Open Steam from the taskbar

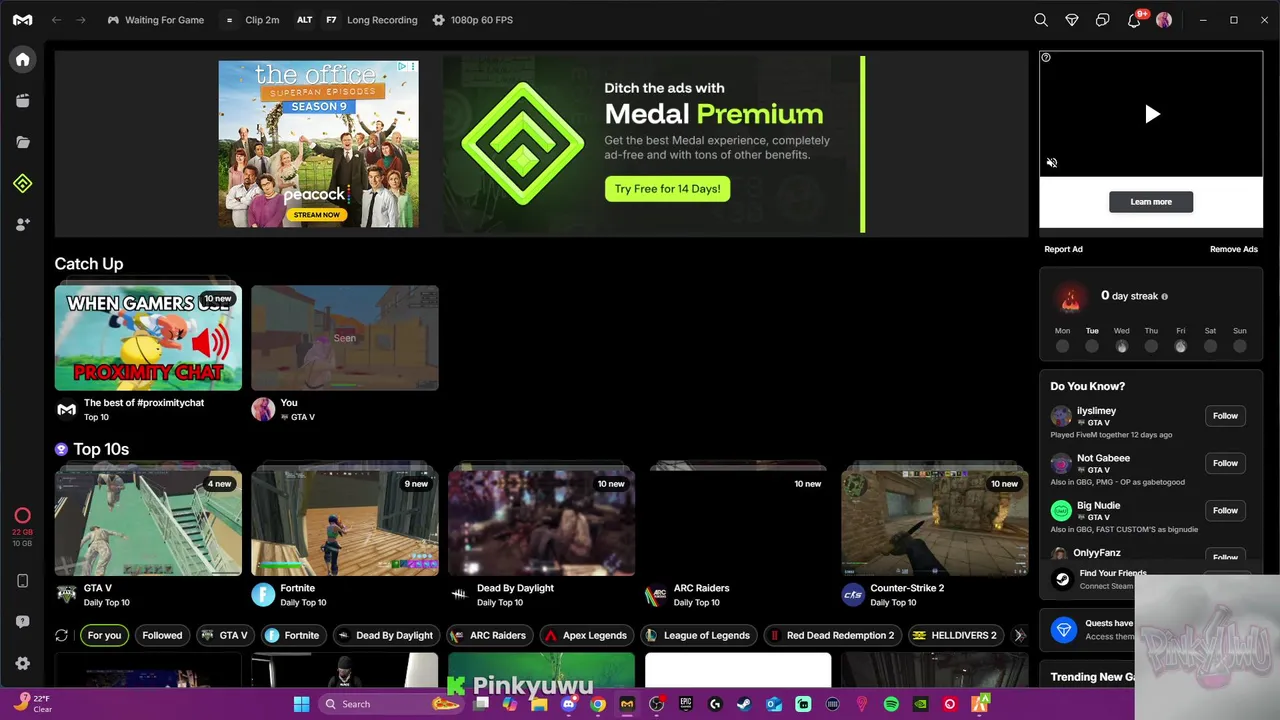point(744,704)
